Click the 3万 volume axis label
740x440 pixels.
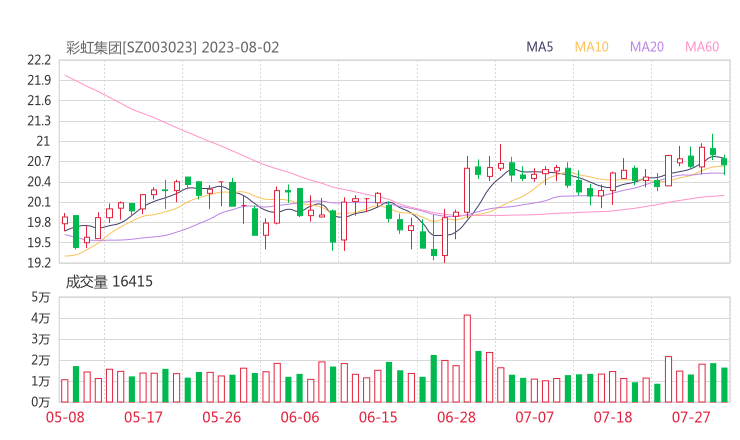[x=41, y=339]
